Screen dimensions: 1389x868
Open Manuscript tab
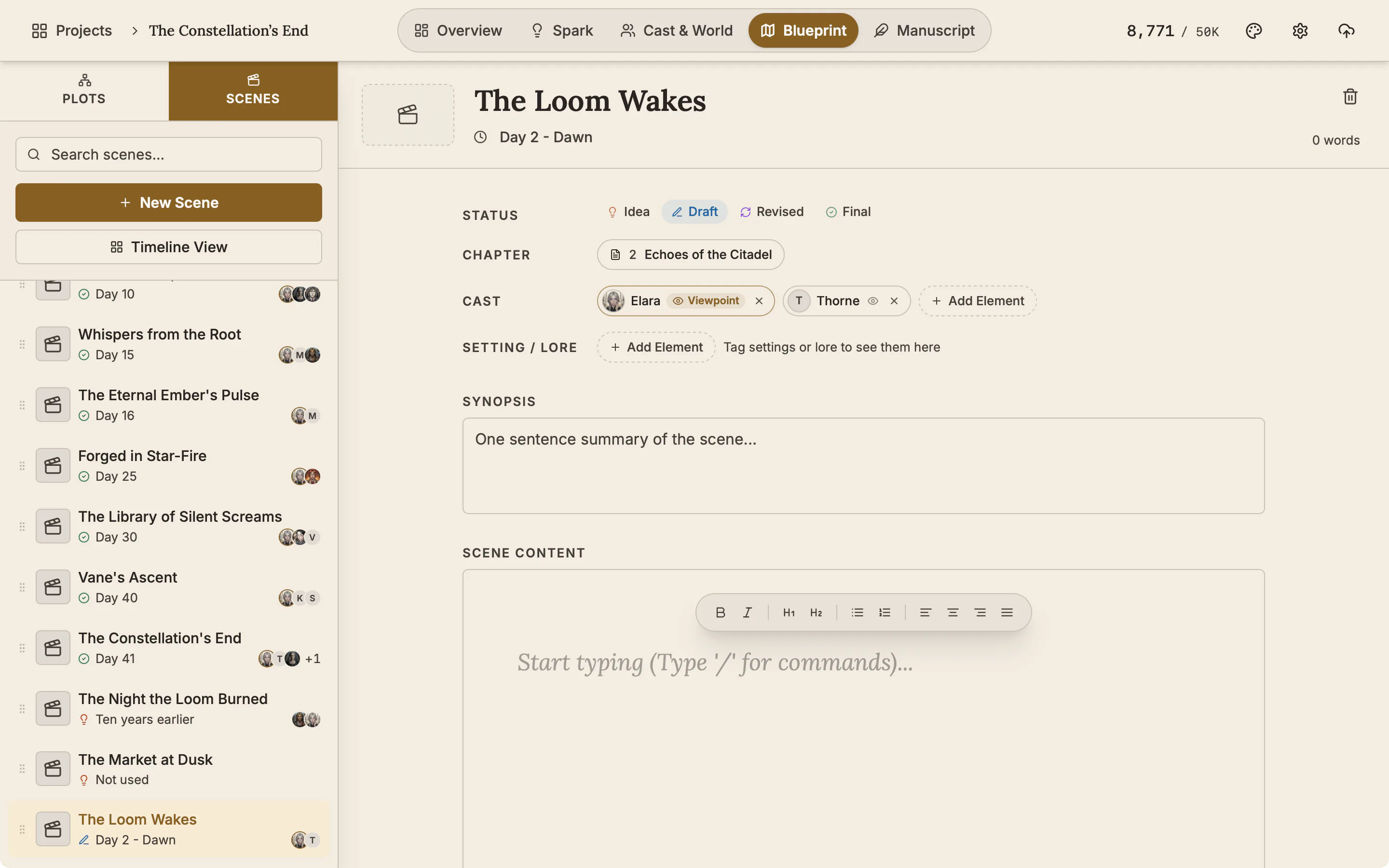point(924,30)
